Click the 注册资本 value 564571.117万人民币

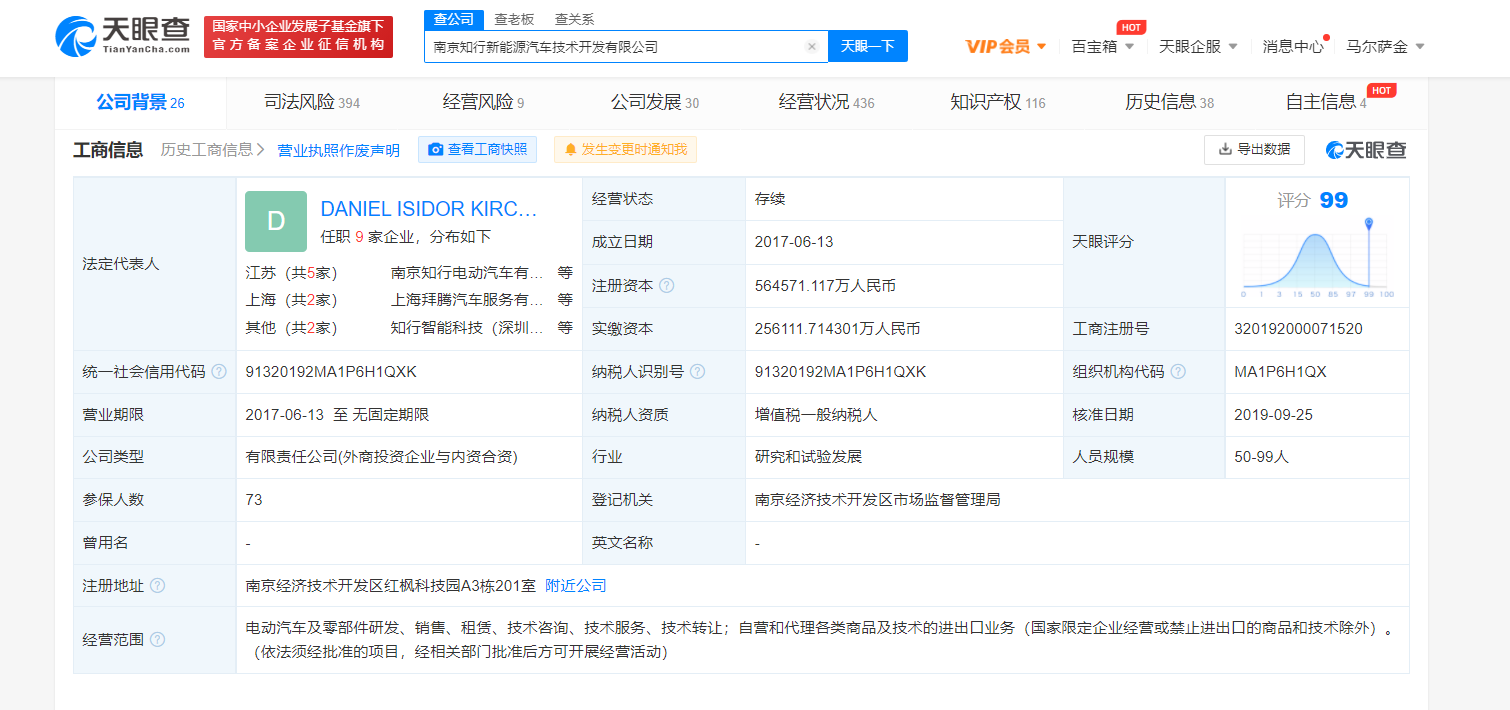[x=825, y=286]
